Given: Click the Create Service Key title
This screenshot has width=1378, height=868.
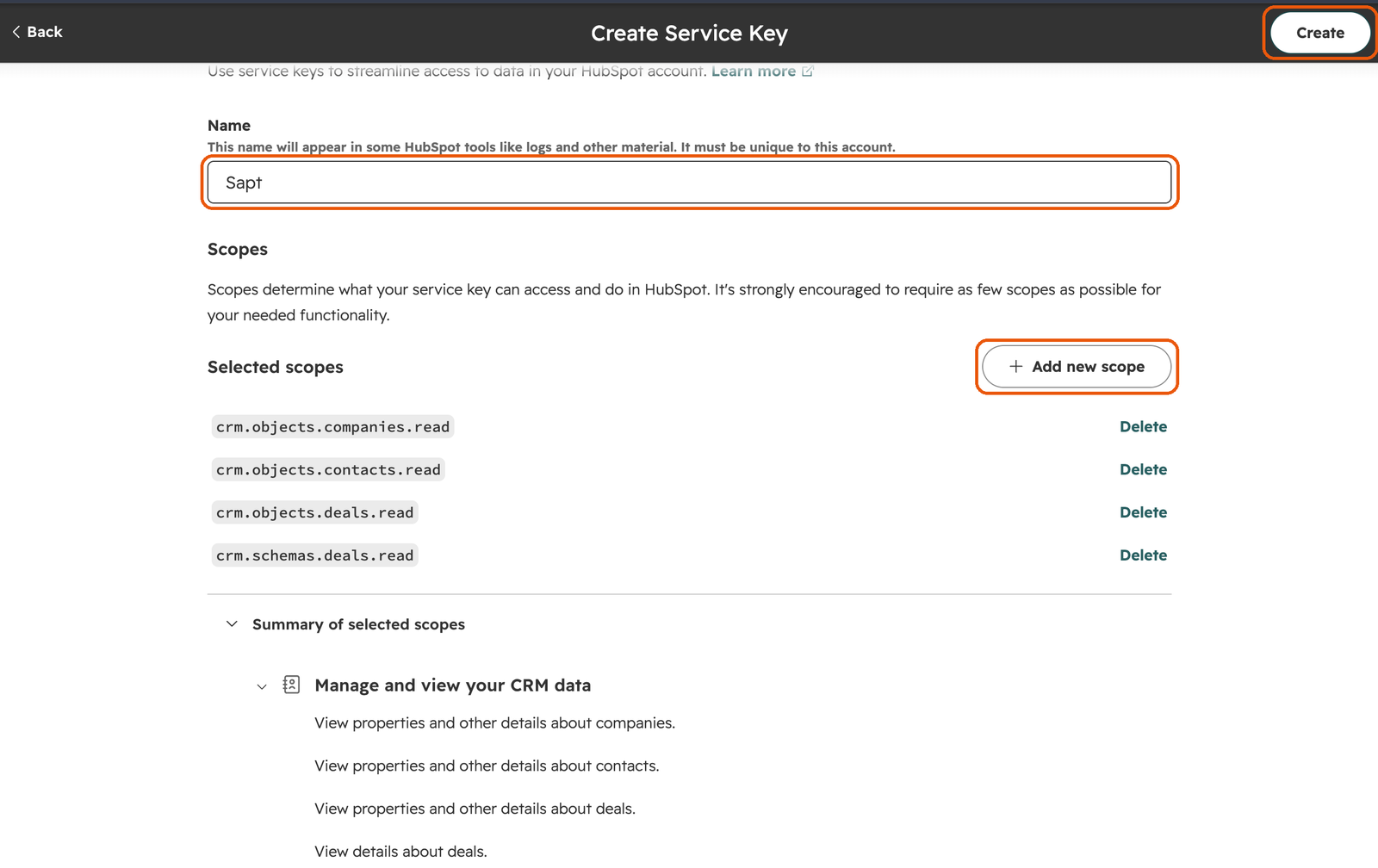Looking at the screenshot, I should [x=689, y=34].
